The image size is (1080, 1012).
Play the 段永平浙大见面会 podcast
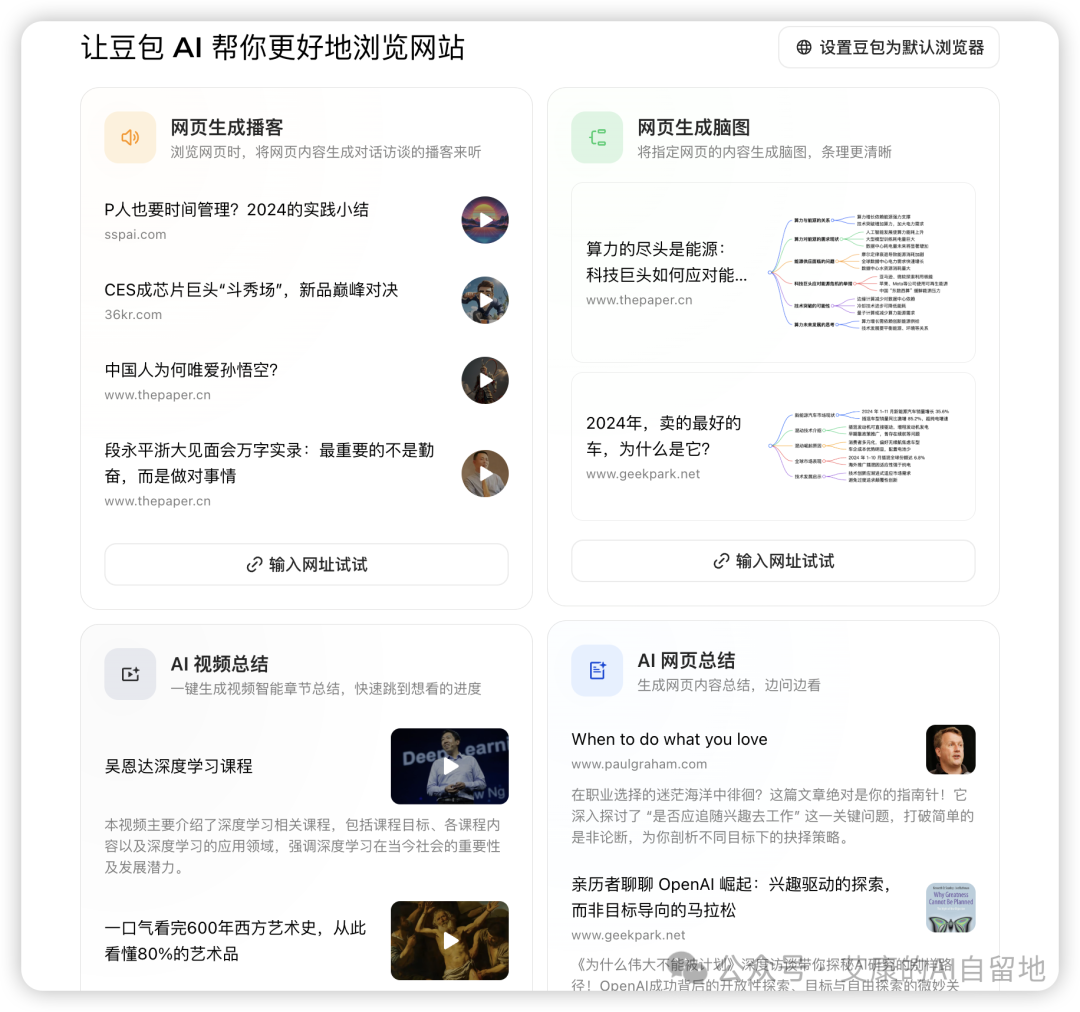485,473
